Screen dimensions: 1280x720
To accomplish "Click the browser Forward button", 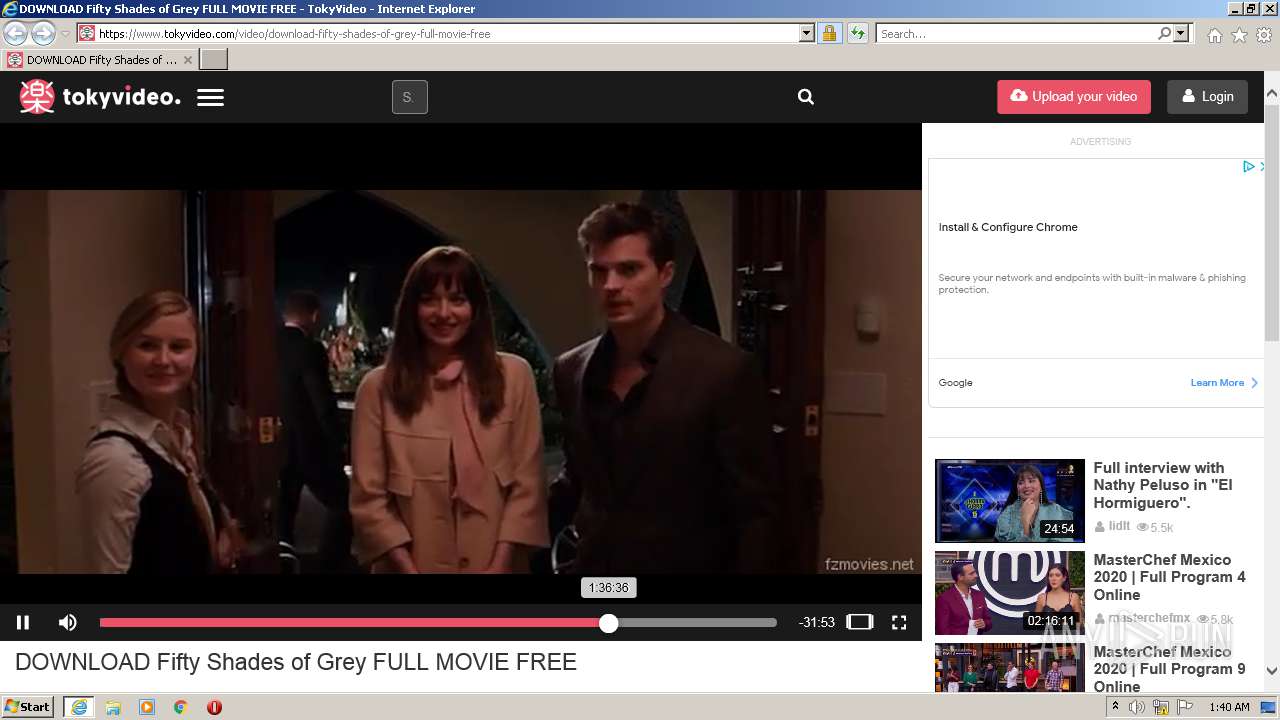I will click(x=43, y=33).
